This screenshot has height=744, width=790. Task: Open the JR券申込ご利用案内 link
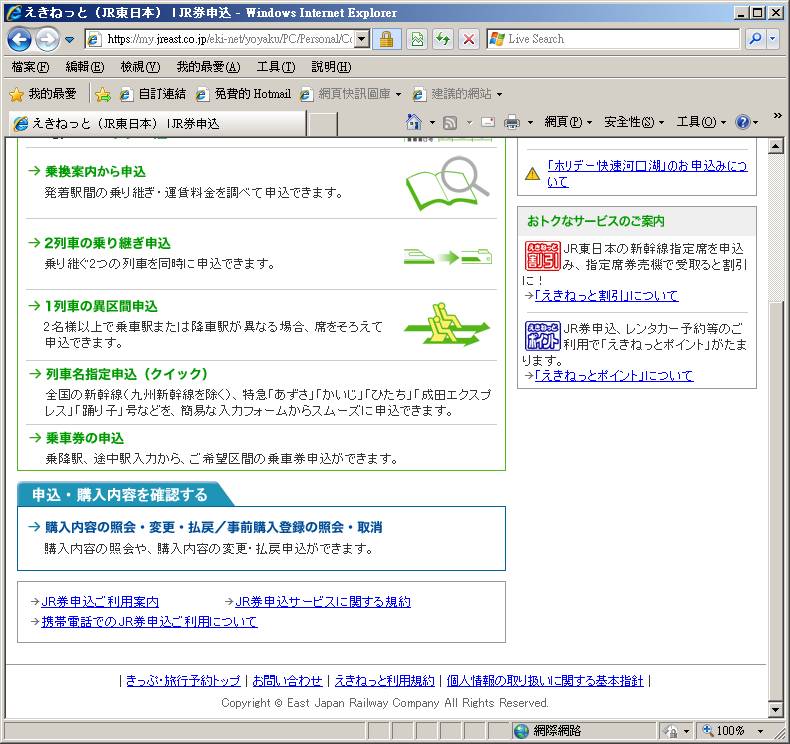tap(100, 602)
